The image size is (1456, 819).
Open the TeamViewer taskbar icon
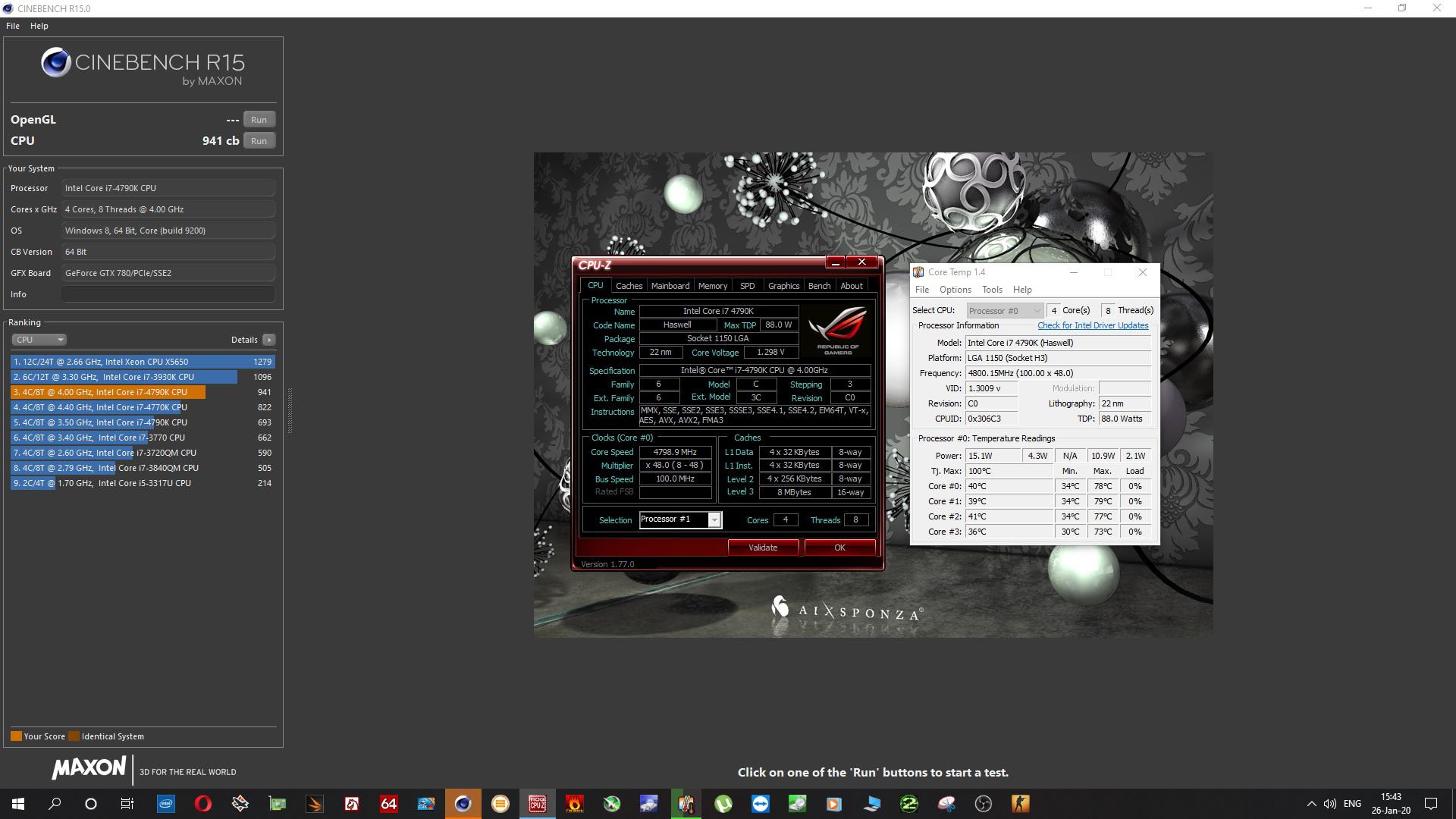pos(760,804)
